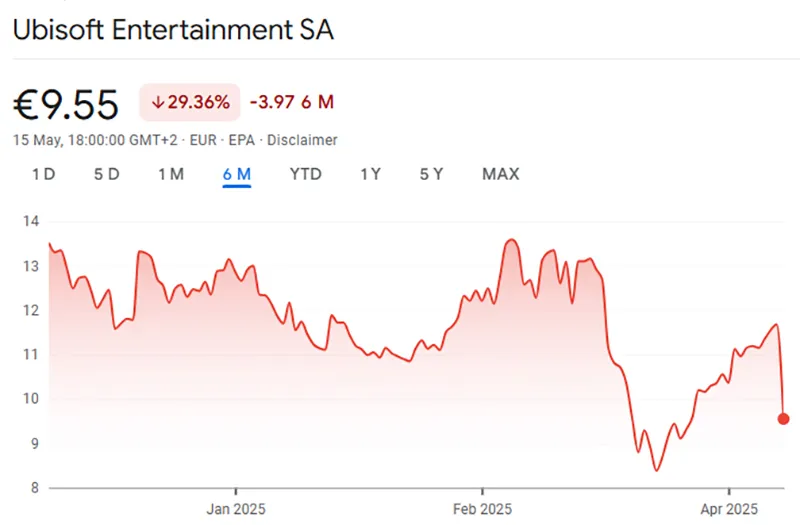
Task: Switch to the 5 D range tab
Action: pos(107,174)
